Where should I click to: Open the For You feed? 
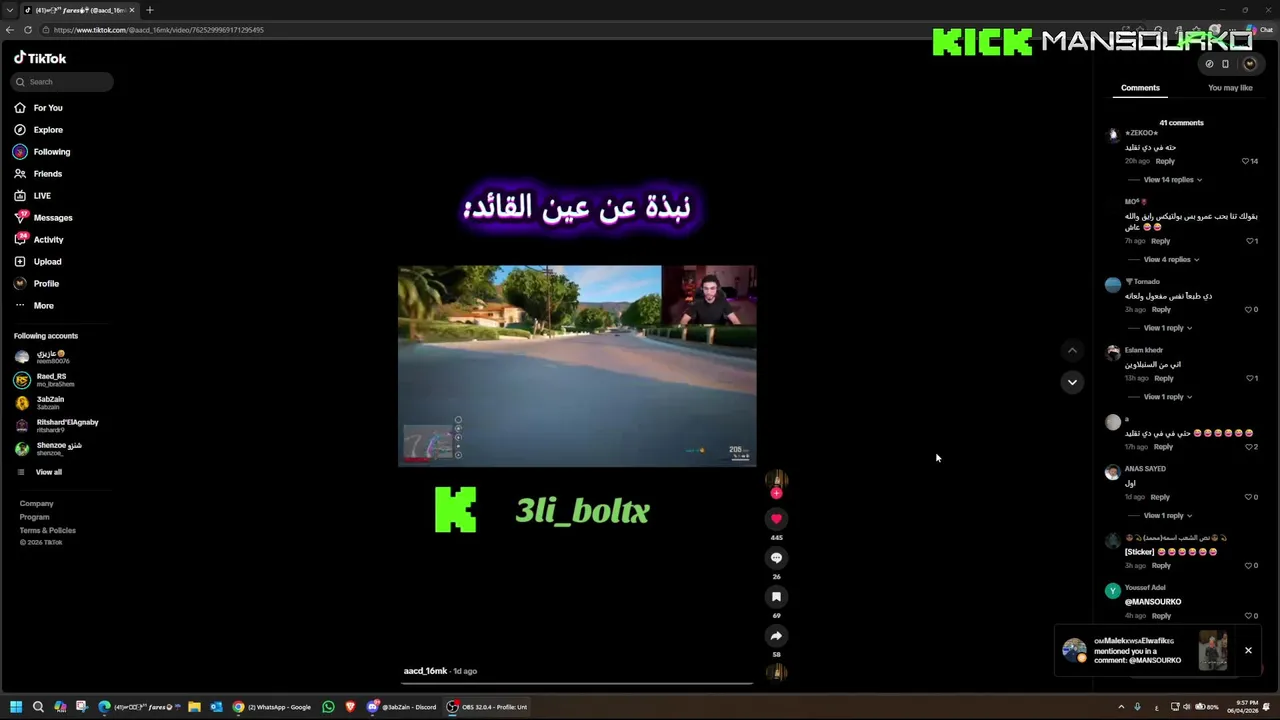click(38, 108)
